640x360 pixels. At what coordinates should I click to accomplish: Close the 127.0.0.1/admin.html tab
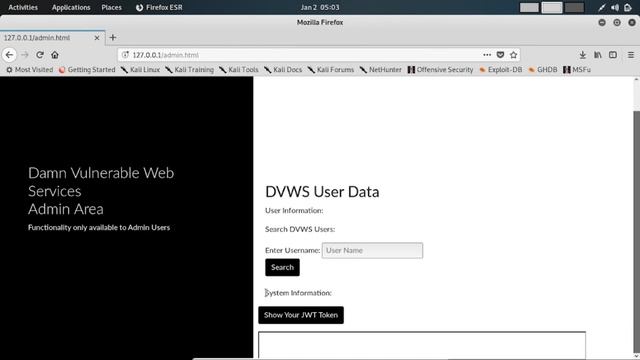97,38
